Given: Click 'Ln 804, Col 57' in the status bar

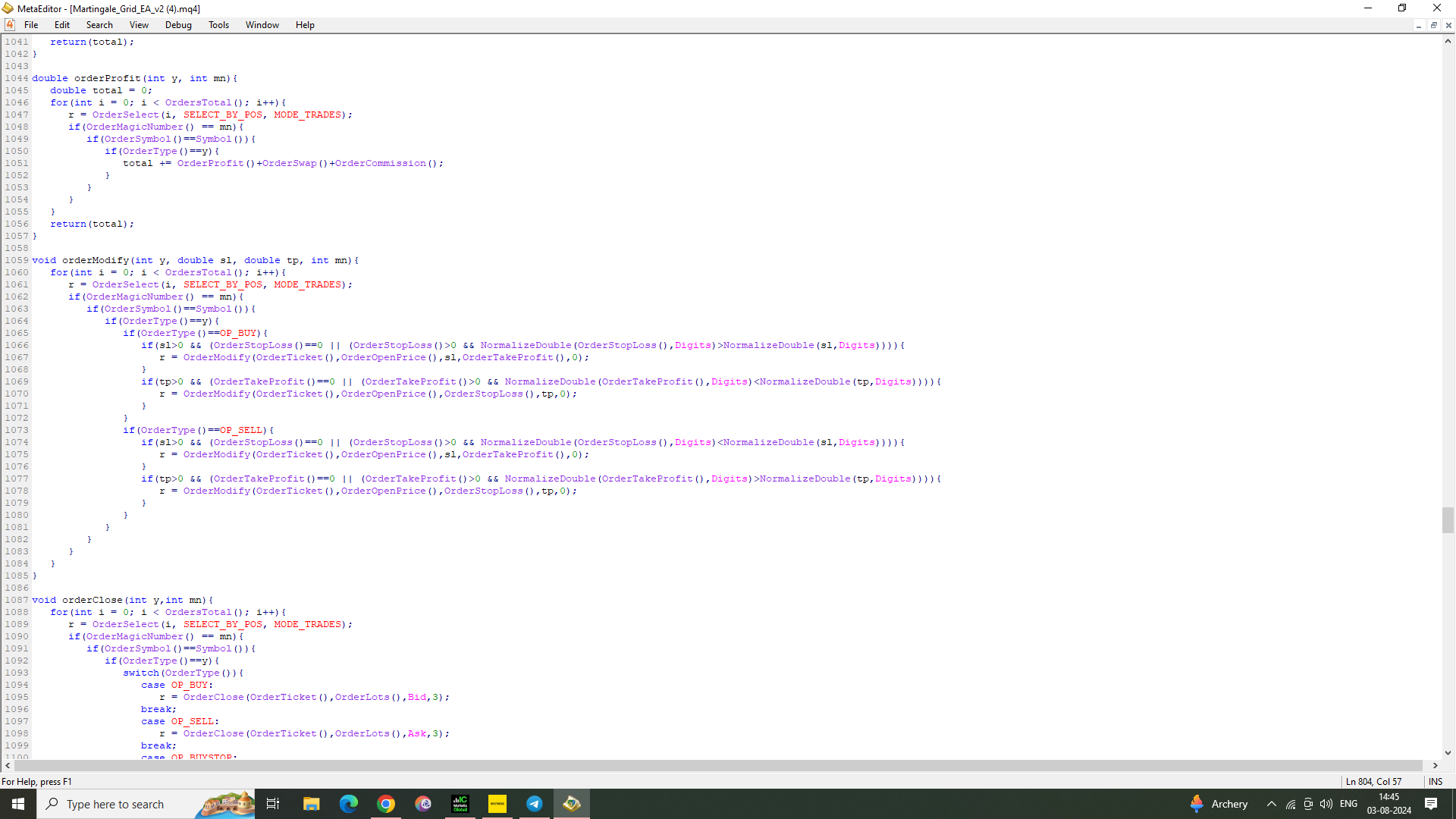Looking at the screenshot, I should click(x=1373, y=782).
